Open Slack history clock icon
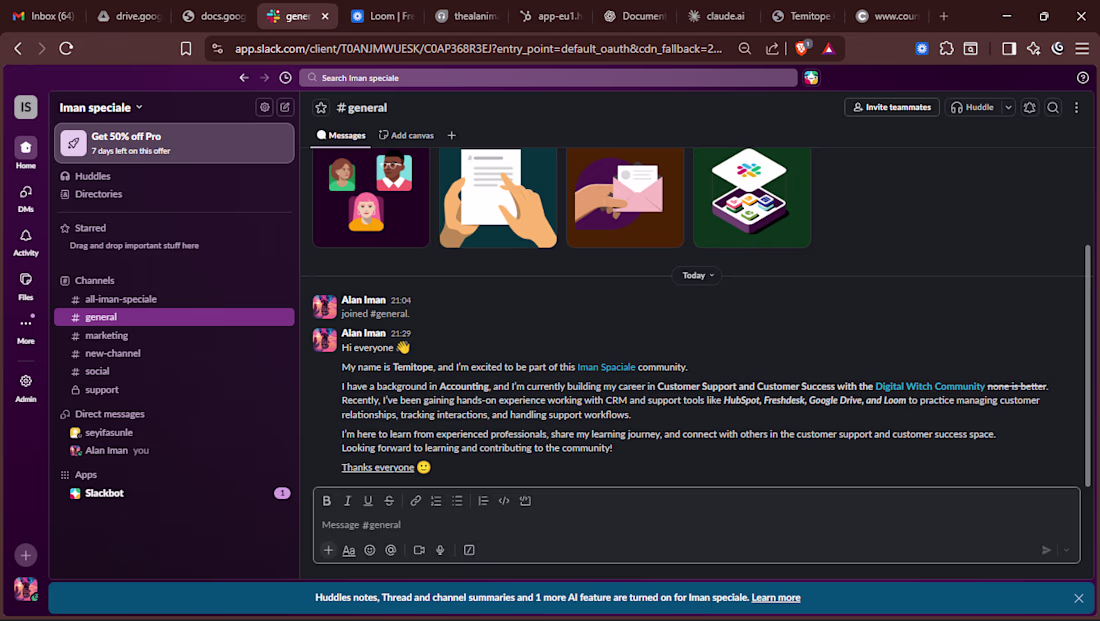 click(x=286, y=78)
